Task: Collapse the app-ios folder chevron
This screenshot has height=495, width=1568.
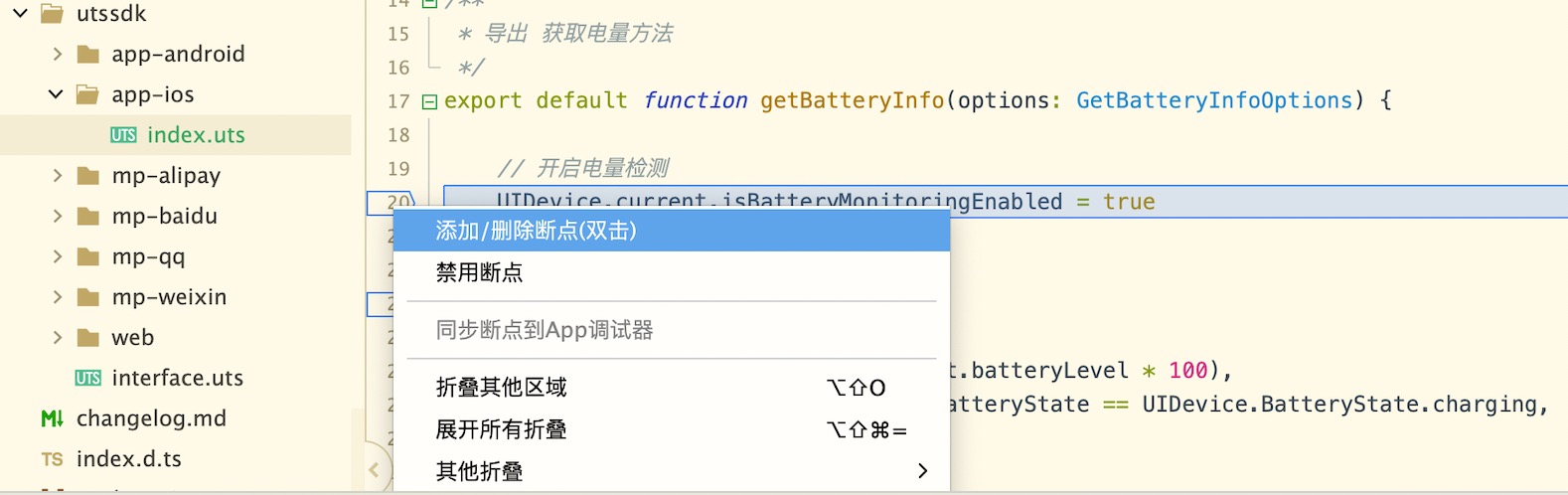Action: pos(56,94)
